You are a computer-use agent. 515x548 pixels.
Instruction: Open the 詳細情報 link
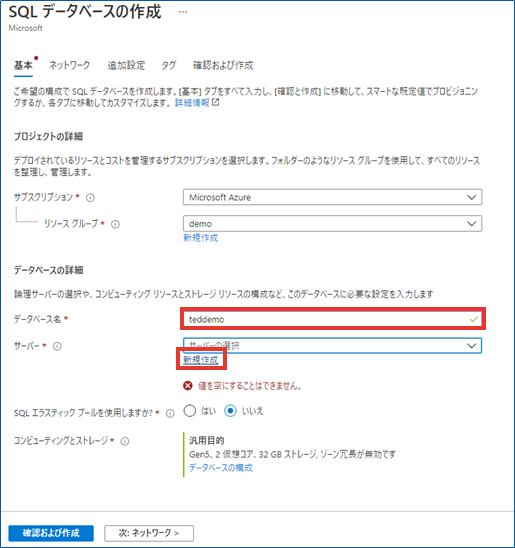point(192,102)
